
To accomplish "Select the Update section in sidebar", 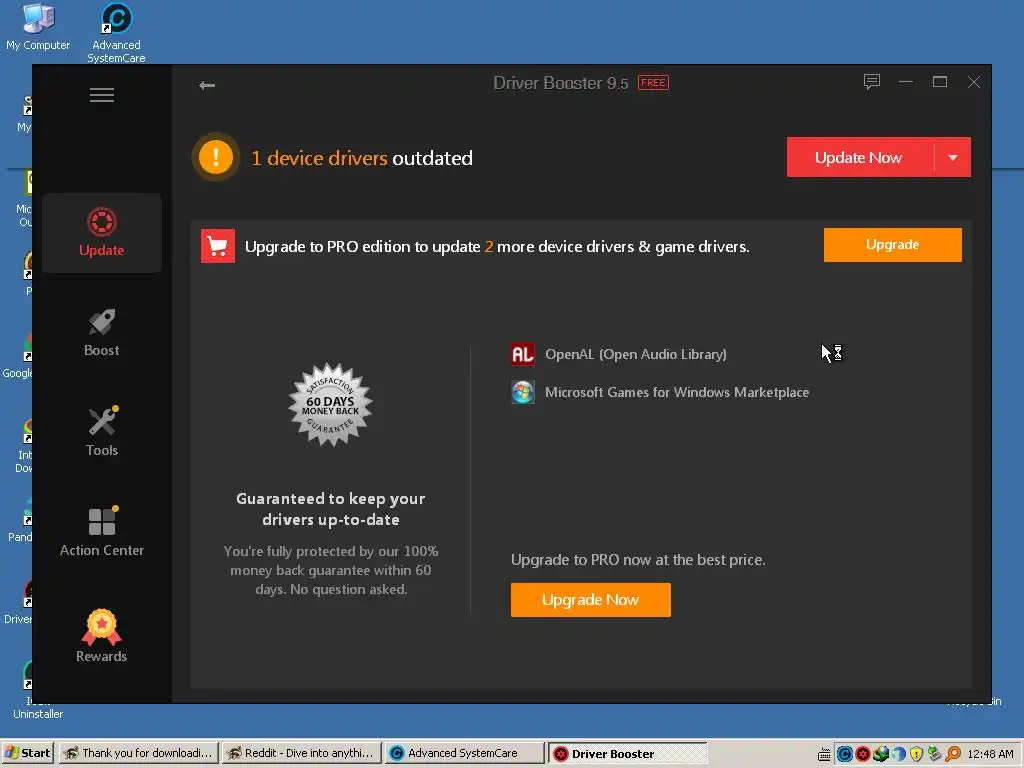I will (102, 232).
